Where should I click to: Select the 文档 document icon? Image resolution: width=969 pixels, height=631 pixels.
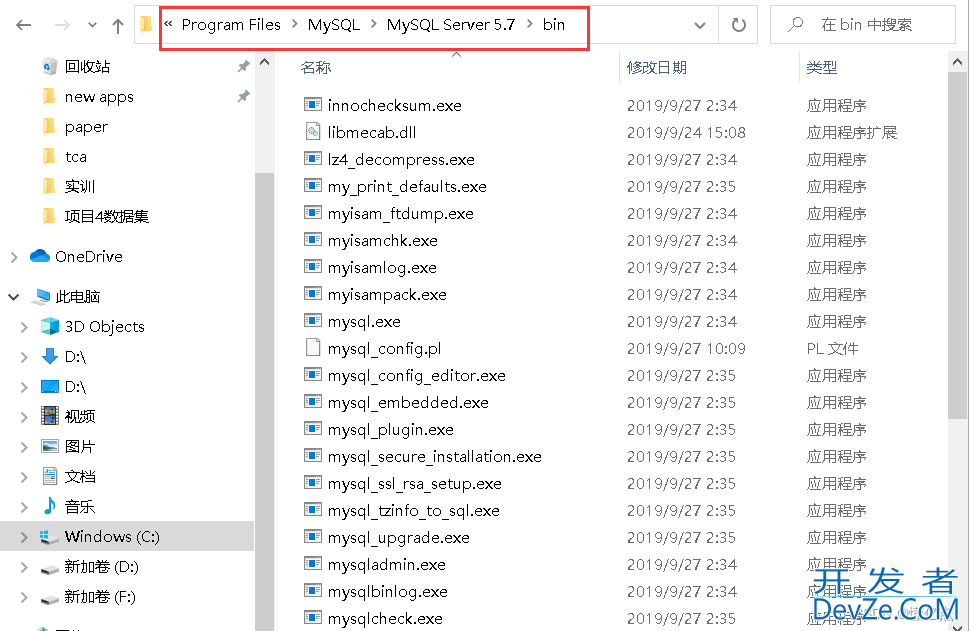pos(50,476)
